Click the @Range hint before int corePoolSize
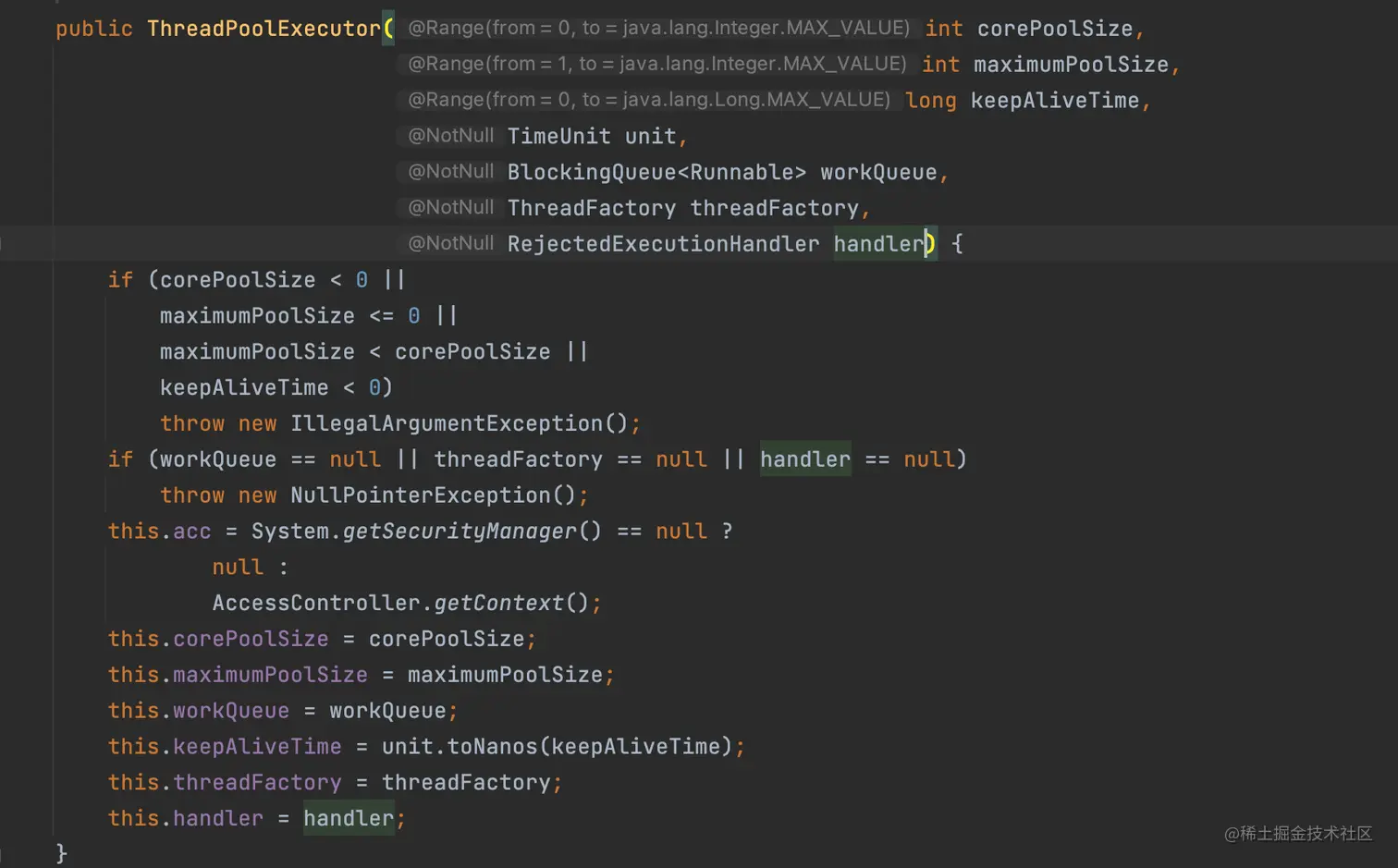This screenshot has height=868, width=1398. click(658, 29)
